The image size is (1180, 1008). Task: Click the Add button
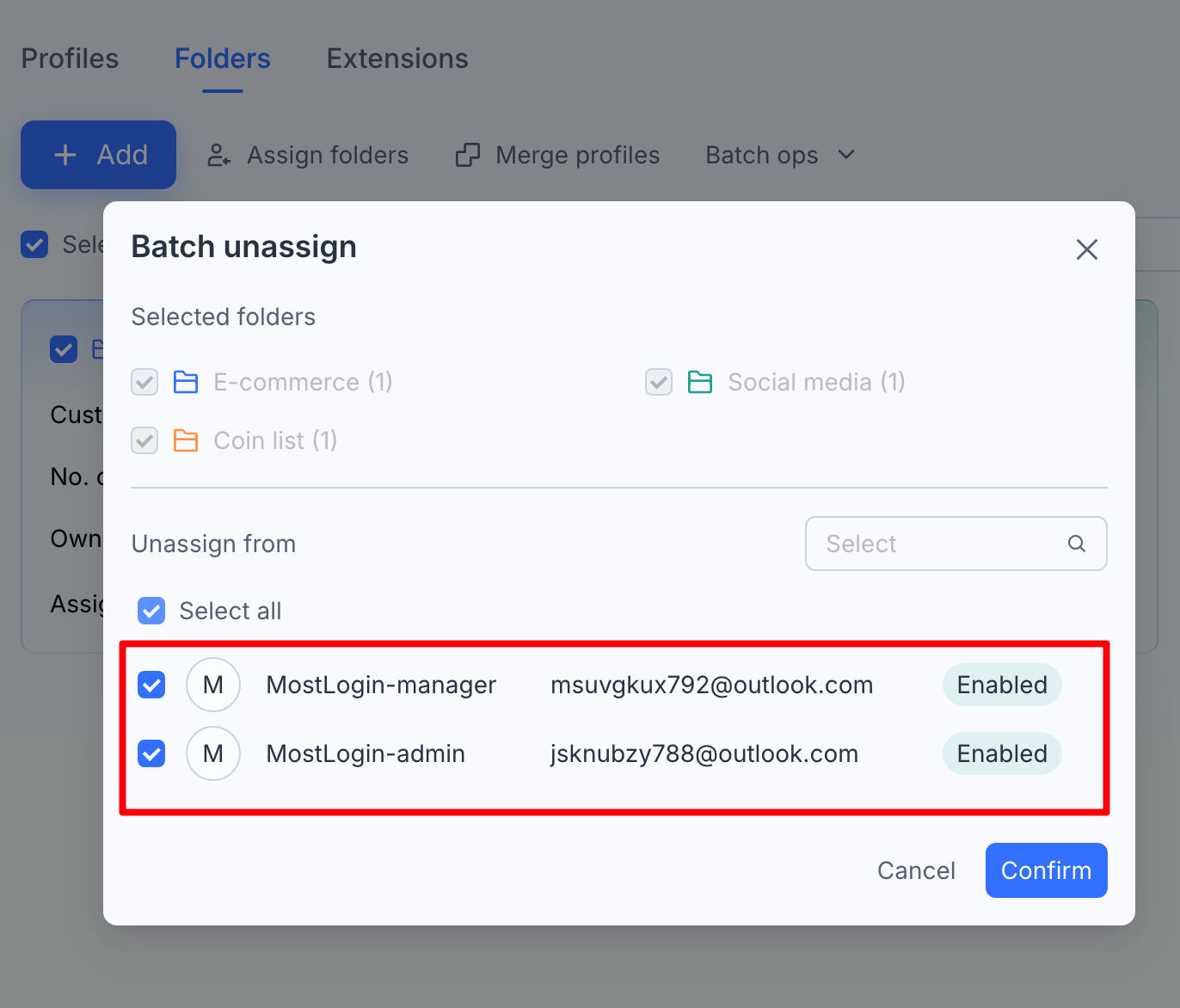(x=98, y=155)
